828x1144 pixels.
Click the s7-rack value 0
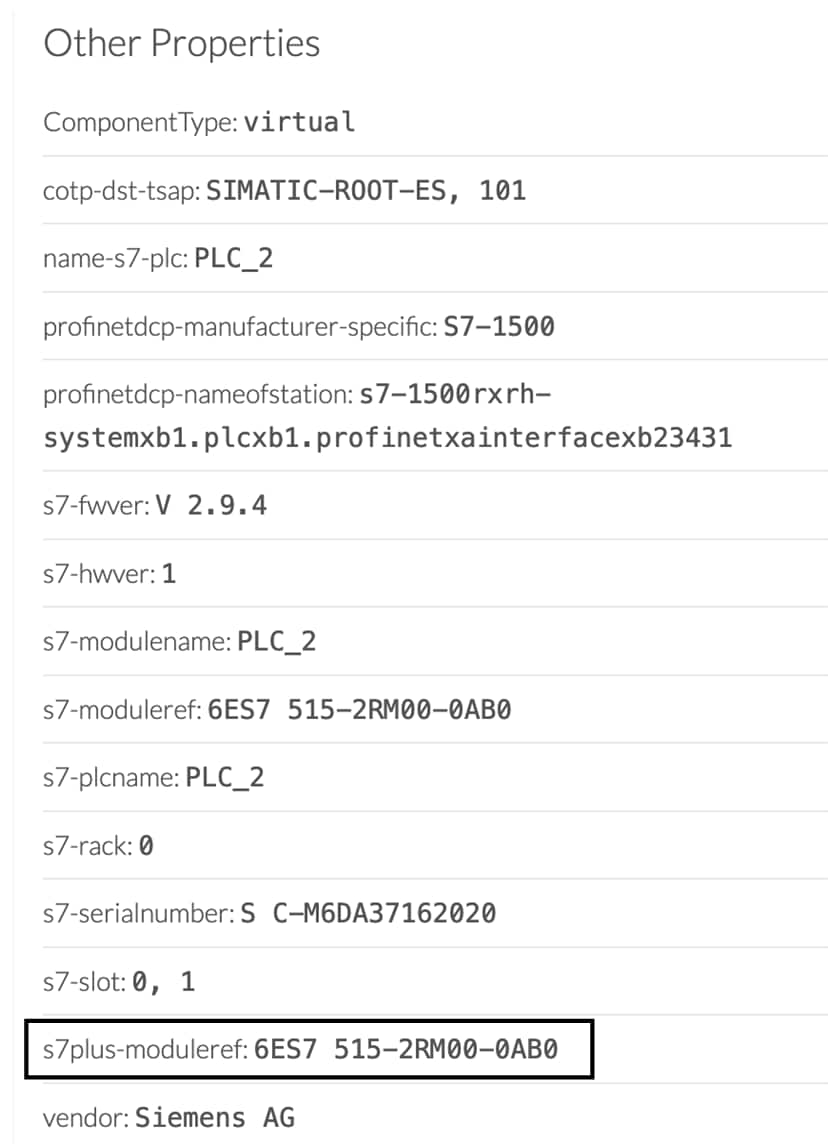(x=146, y=846)
